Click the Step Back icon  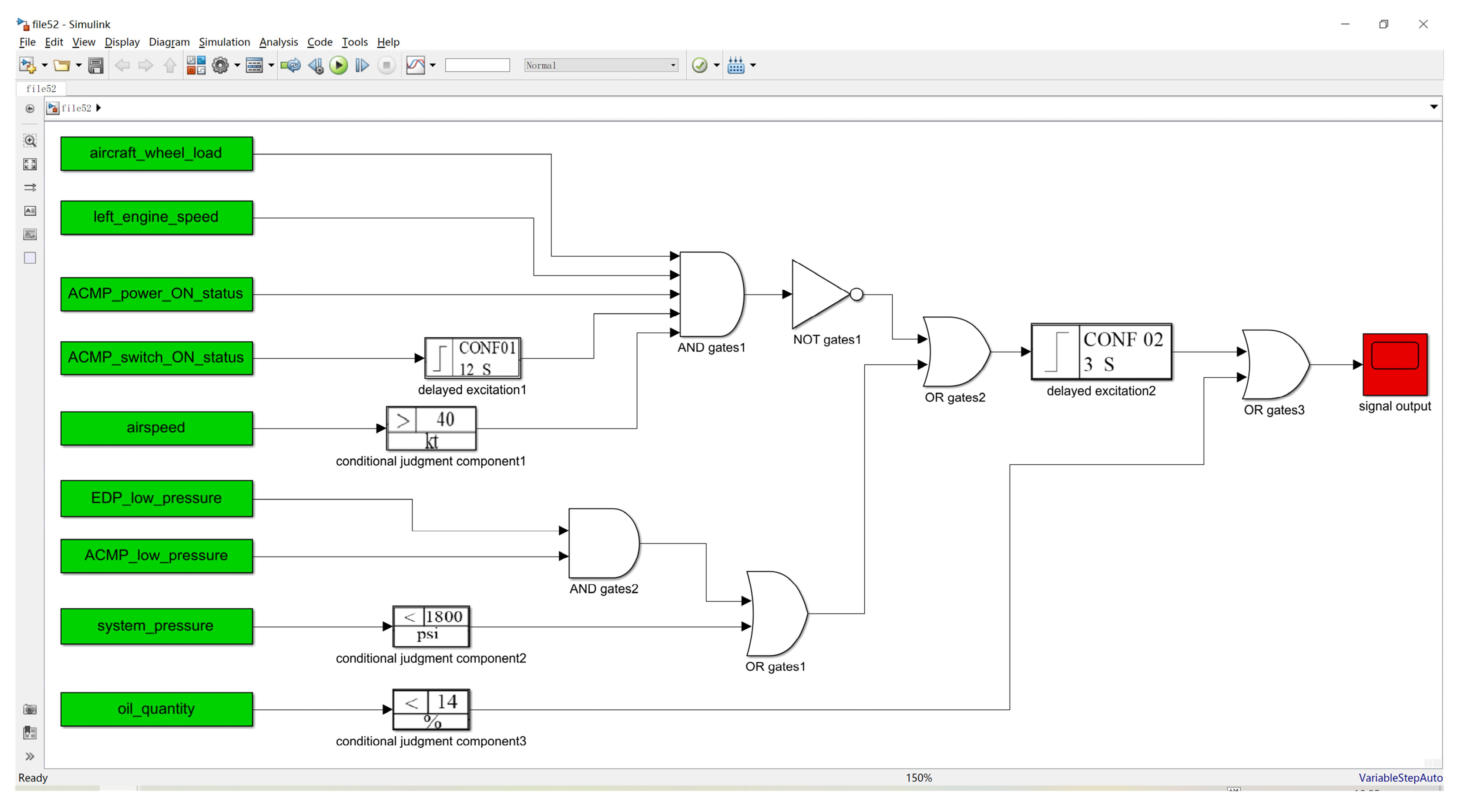point(316,65)
